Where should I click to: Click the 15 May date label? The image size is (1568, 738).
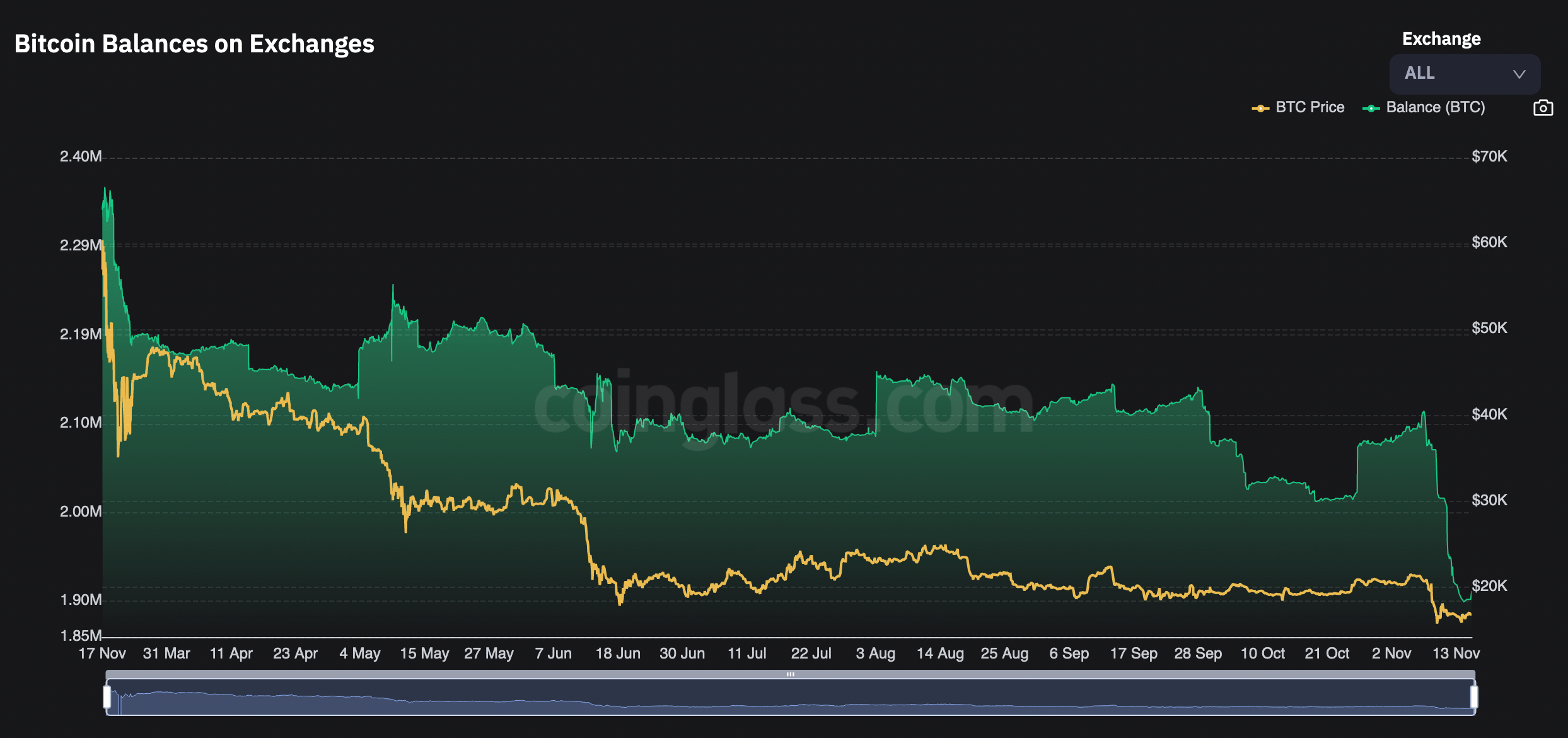(x=424, y=653)
